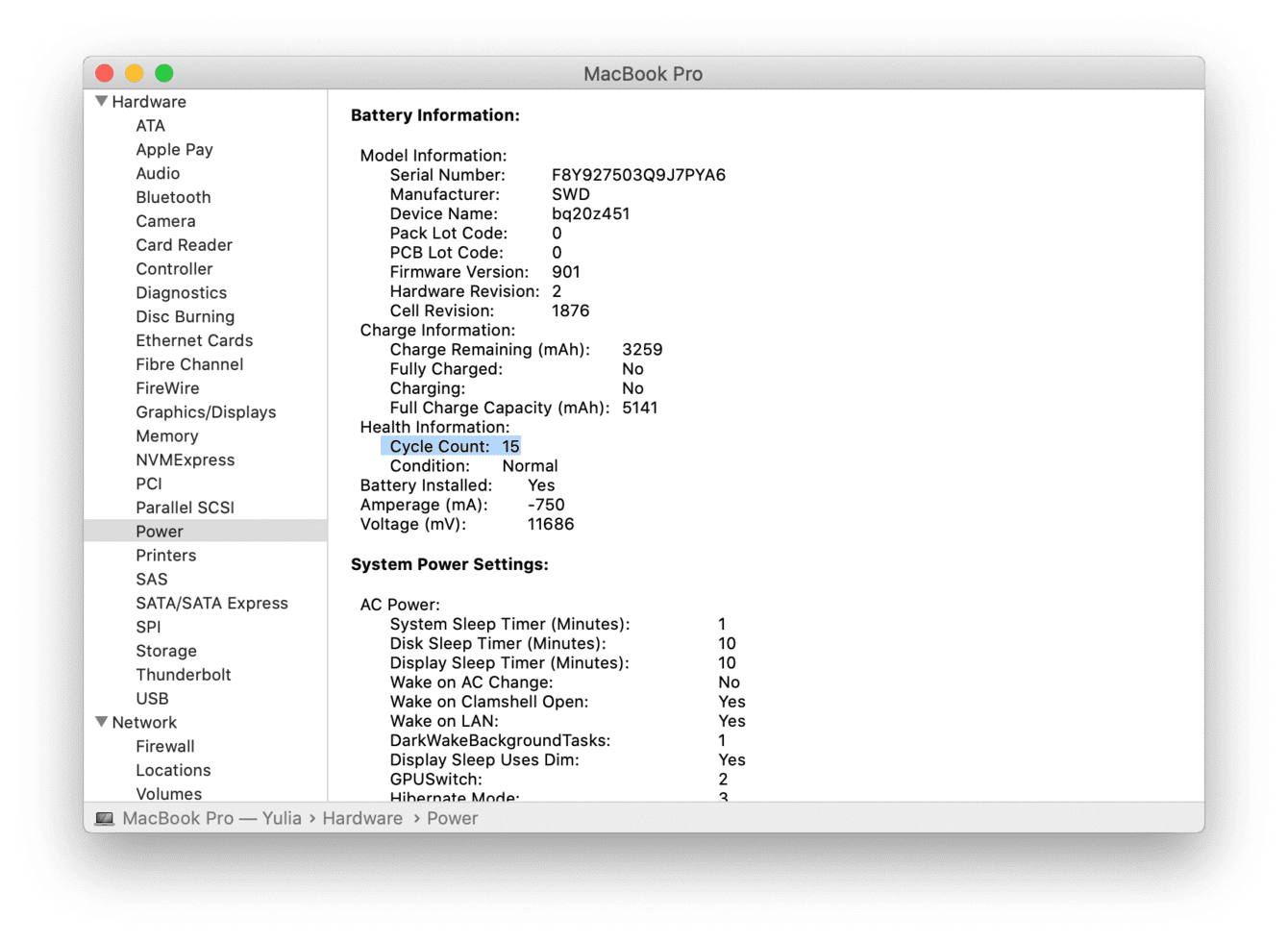
Task: Click Cell Revision value 1876
Action: pyautogui.click(x=571, y=310)
